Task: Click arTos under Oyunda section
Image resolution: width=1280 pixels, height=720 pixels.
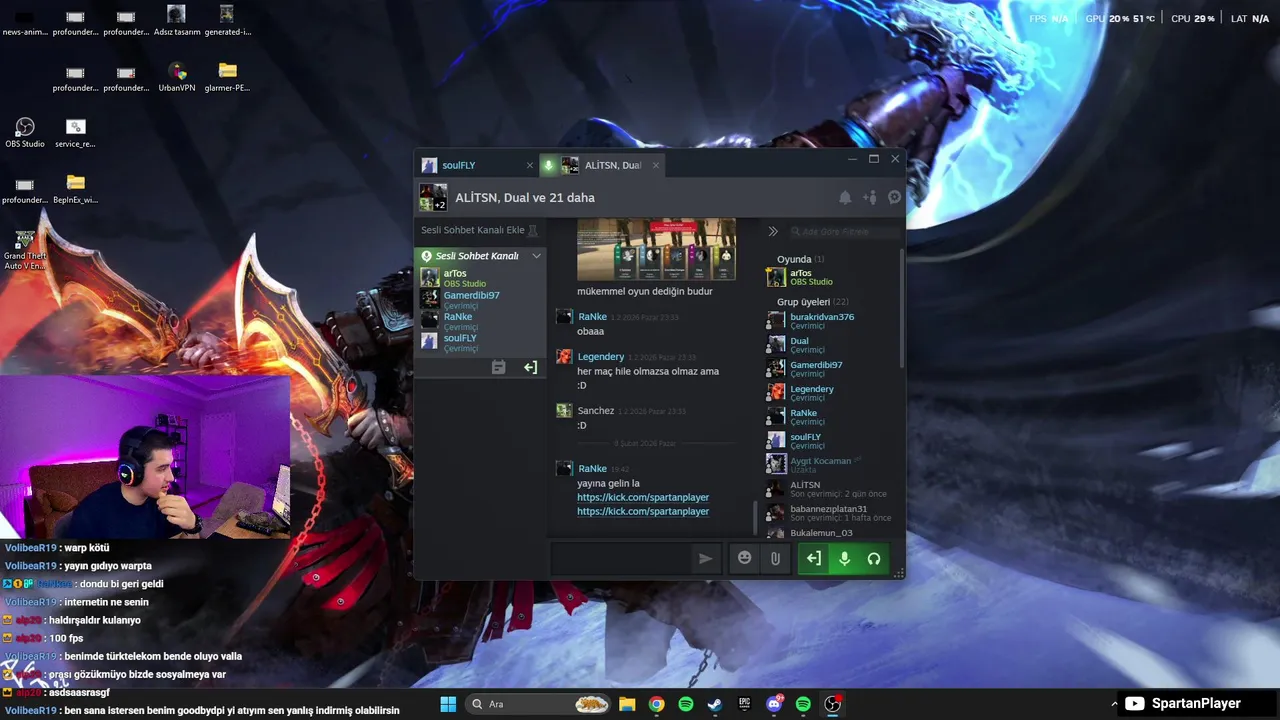Action: 830,277
